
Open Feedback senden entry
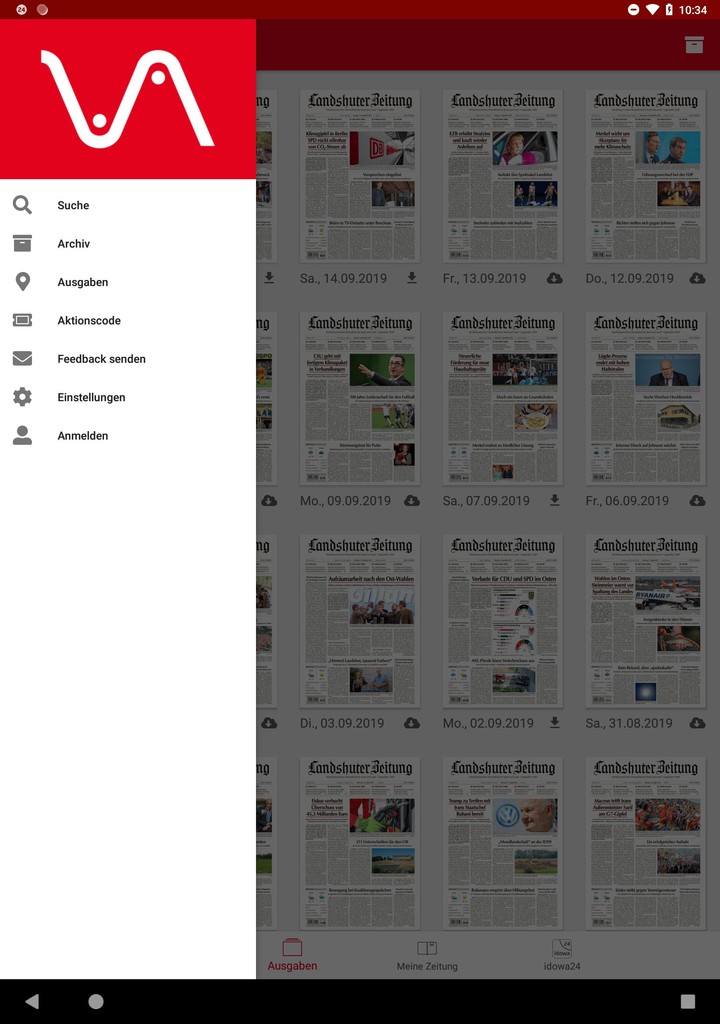pyautogui.click(x=128, y=359)
